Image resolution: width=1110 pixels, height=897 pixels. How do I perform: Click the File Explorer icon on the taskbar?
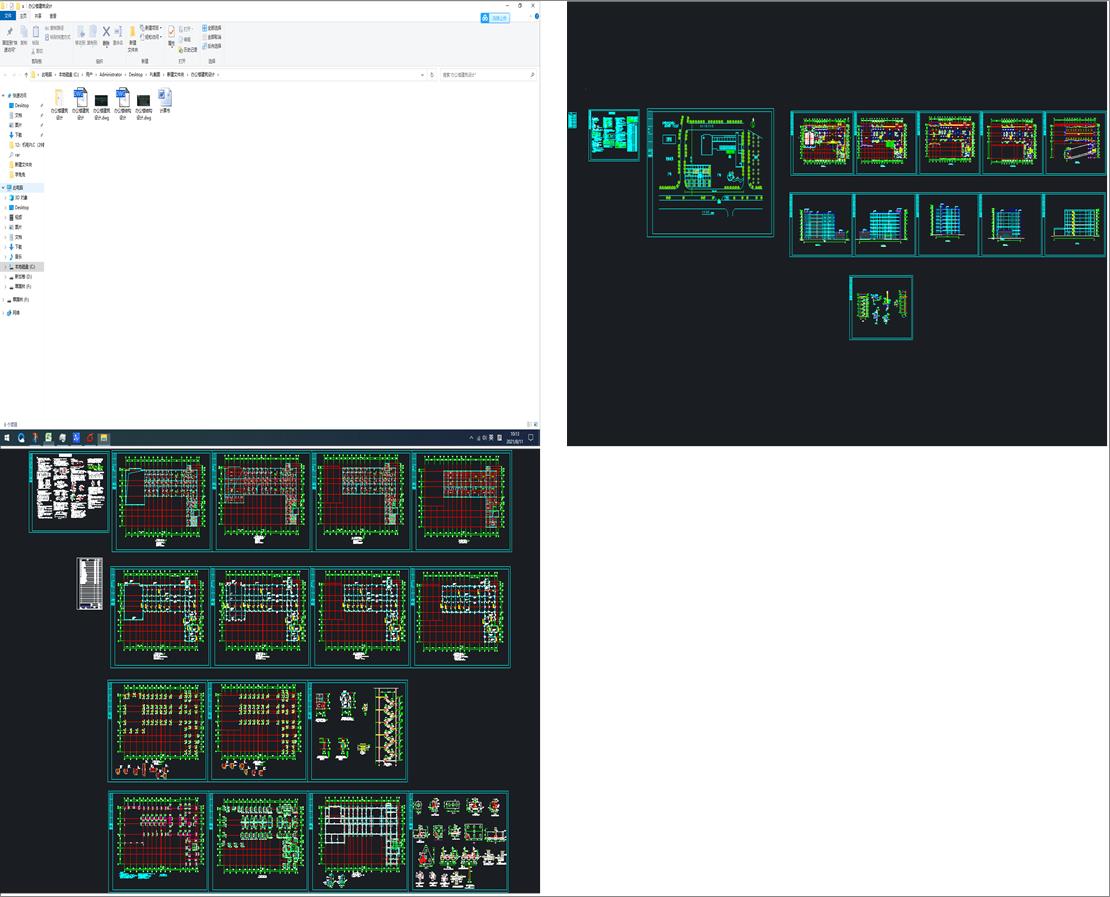(103, 438)
